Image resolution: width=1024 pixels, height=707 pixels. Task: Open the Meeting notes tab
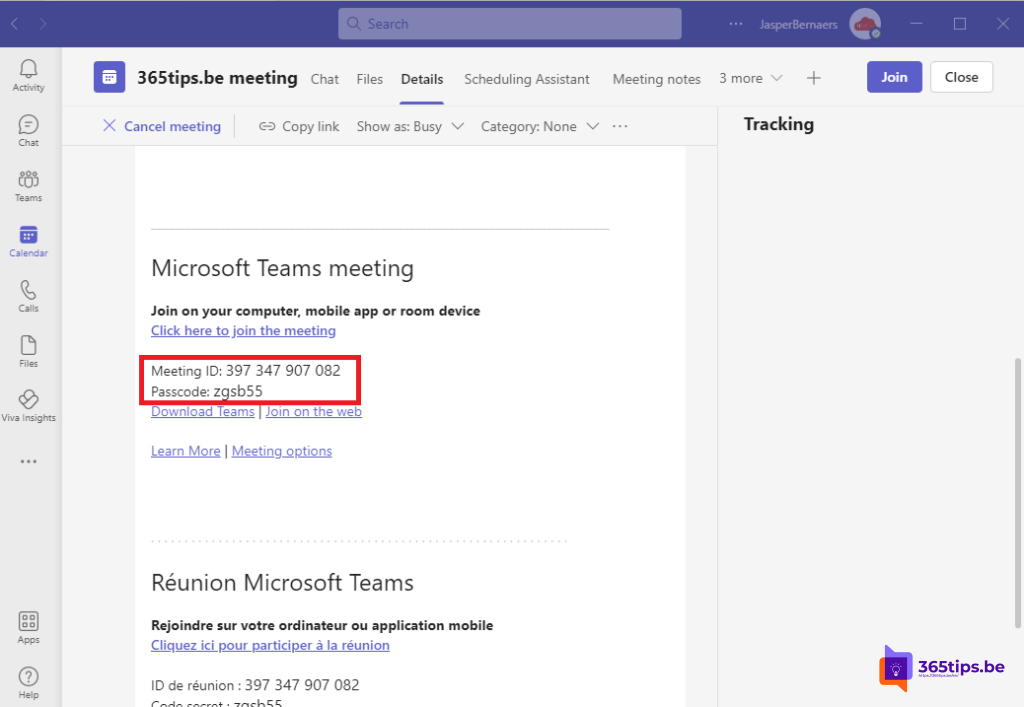656,79
